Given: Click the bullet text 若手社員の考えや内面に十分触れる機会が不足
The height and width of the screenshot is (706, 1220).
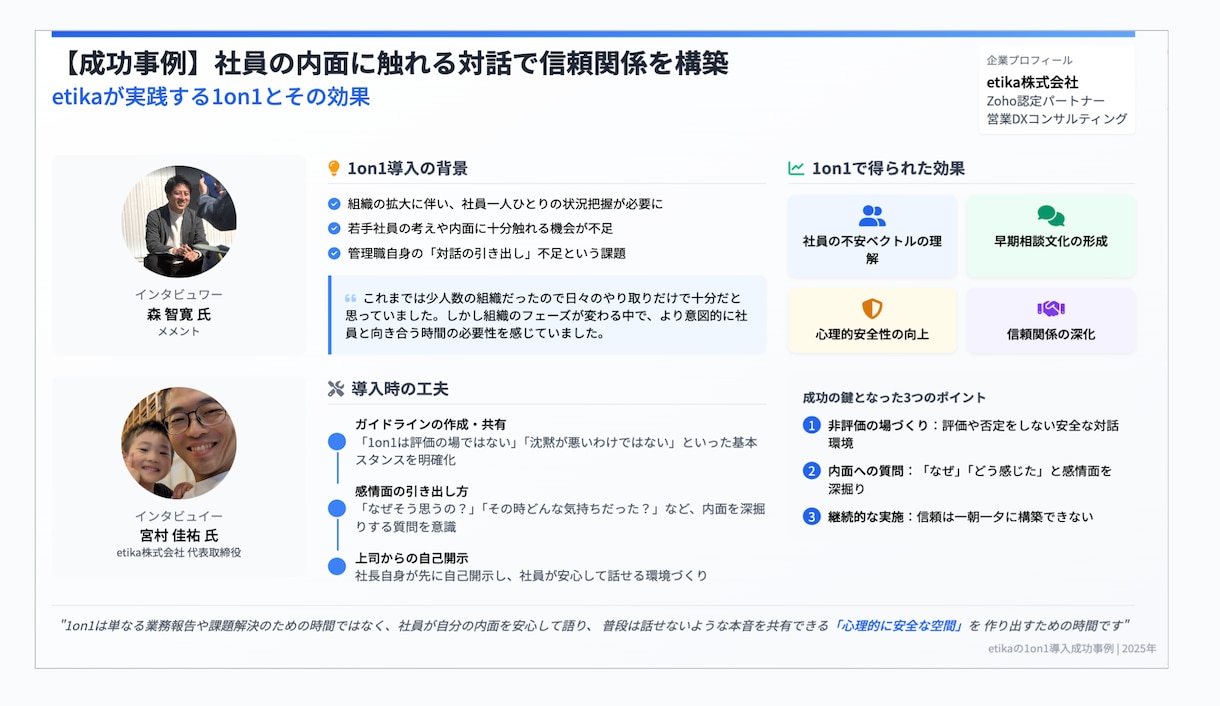Looking at the screenshot, I should (480, 229).
